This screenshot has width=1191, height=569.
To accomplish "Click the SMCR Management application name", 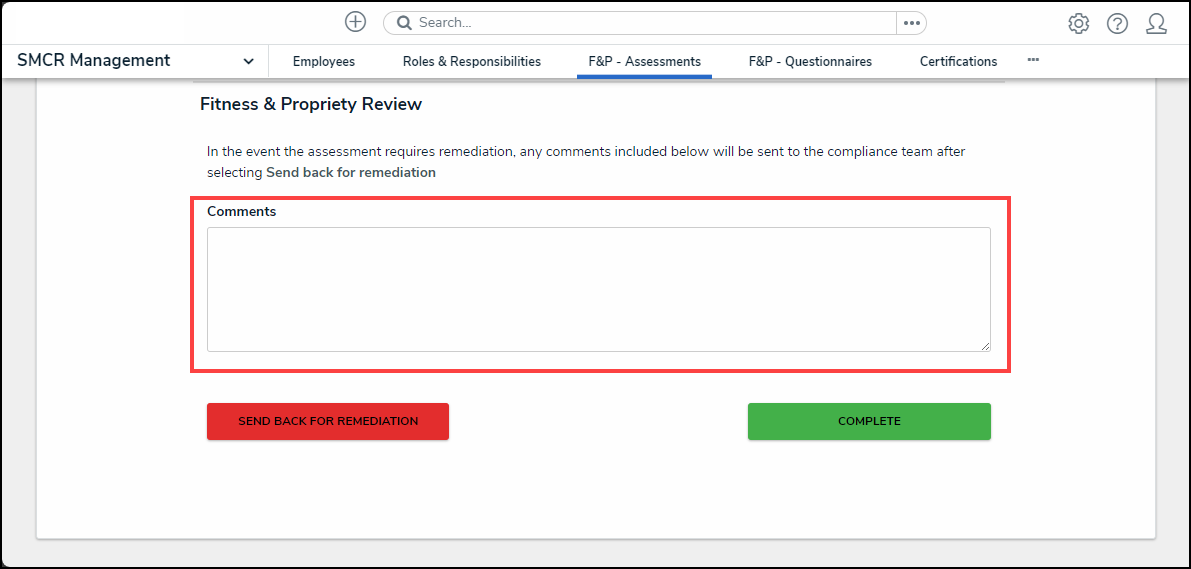I will [x=94, y=61].
